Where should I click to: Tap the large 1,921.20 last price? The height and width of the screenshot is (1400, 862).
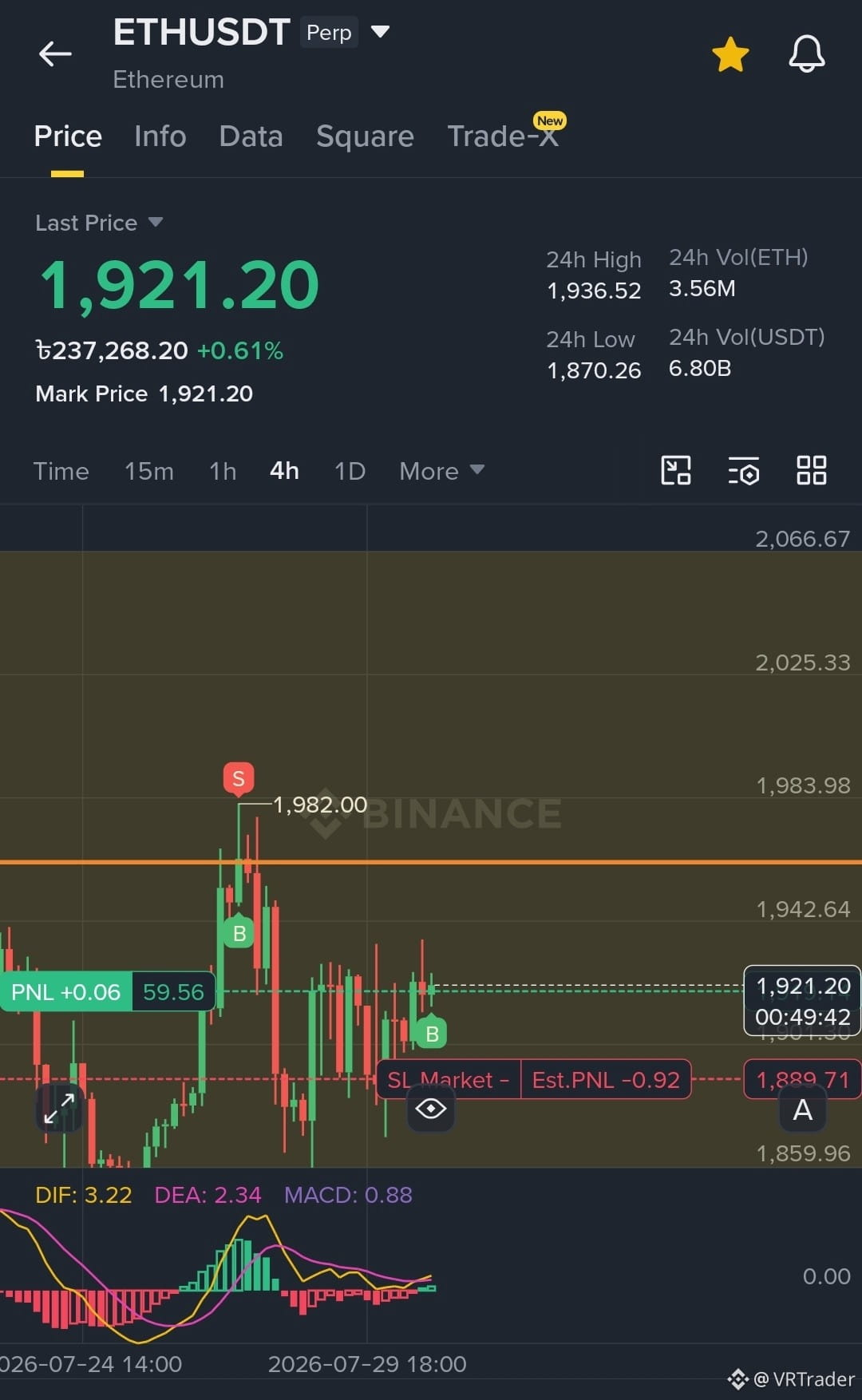(180, 285)
